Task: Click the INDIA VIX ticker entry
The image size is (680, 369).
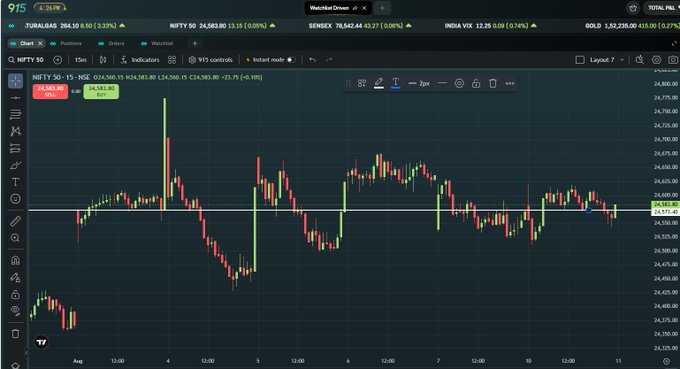Action: 490,26
